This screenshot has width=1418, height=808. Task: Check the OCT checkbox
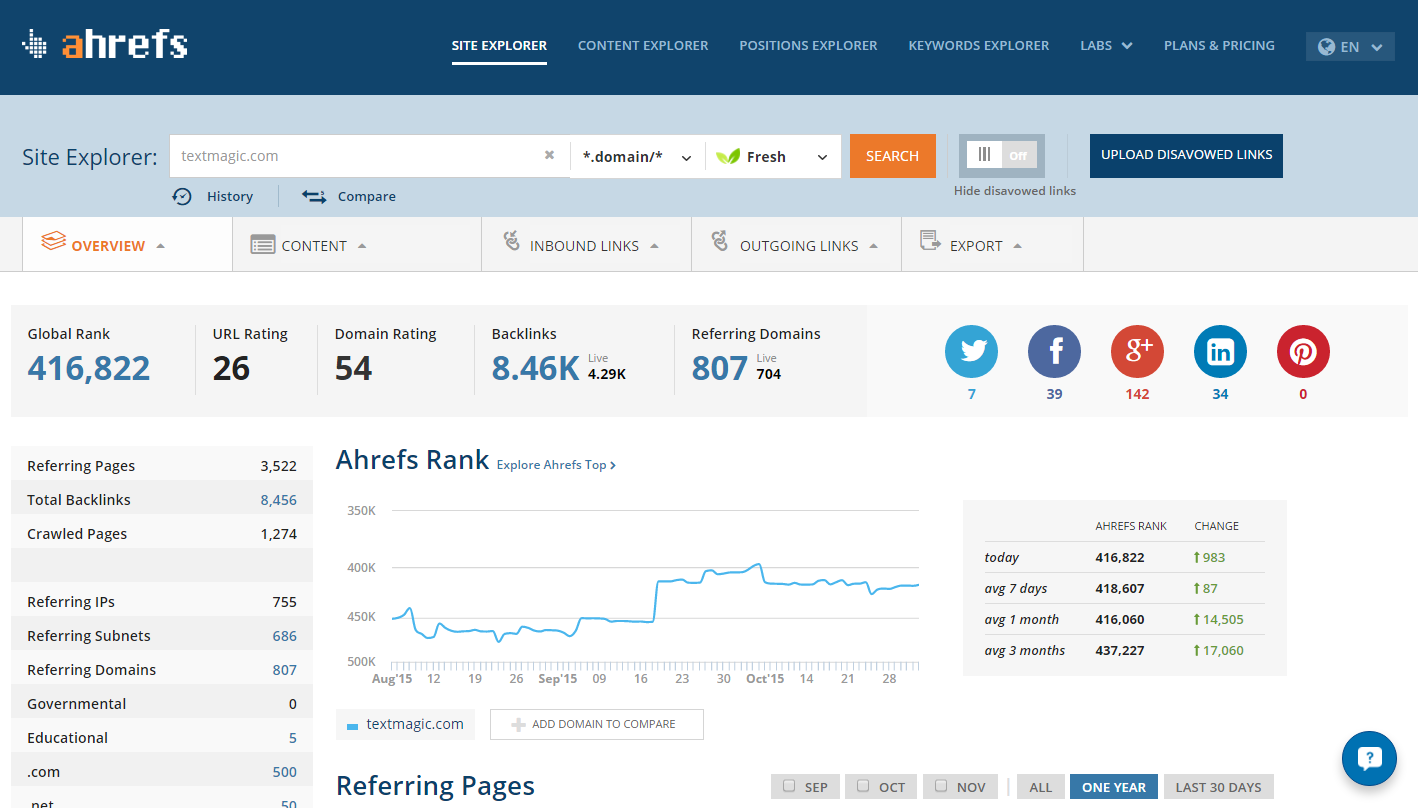[x=863, y=786]
